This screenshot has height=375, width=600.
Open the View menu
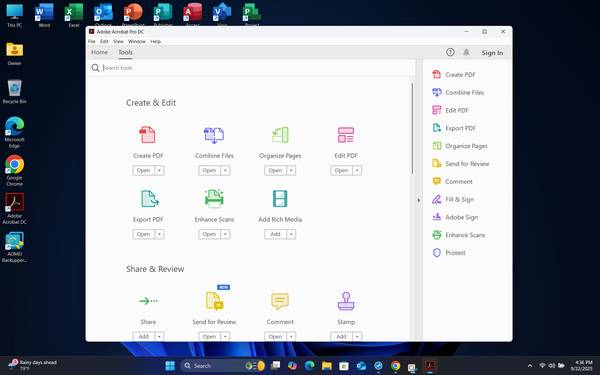click(x=118, y=41)
